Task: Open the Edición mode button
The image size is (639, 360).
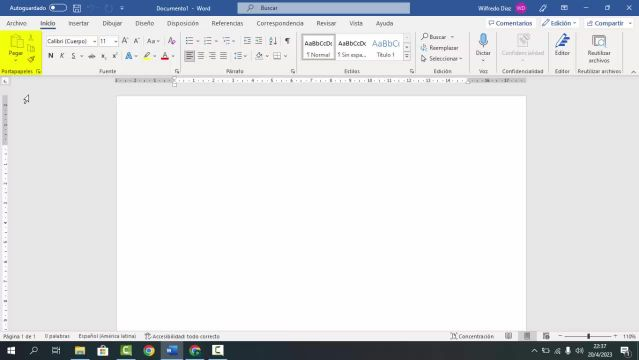Action: 559,23
